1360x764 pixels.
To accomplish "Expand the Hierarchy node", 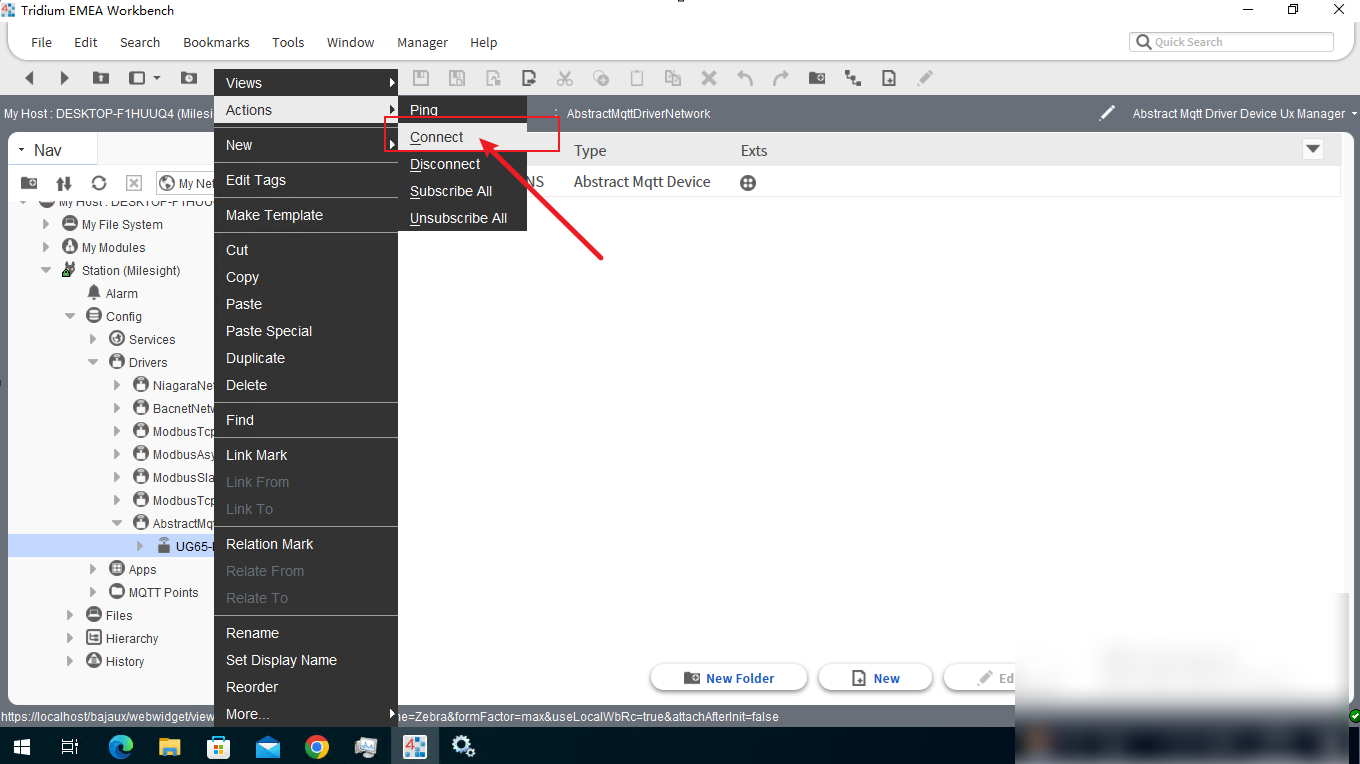I will point(70,639).
